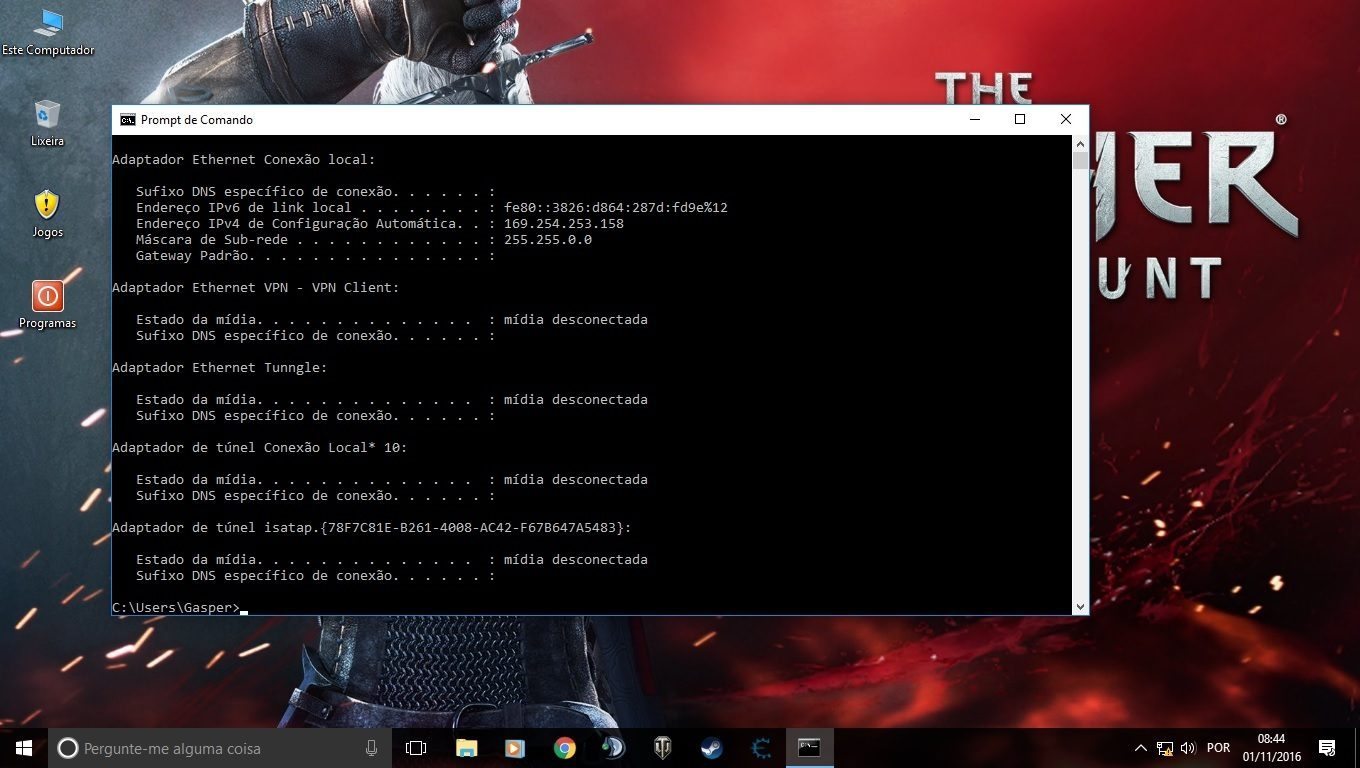The image size is (1360, 768).
Task: Open the Command Prompt system menu icon
Action: pyautogui.click(x=128, y=120)
